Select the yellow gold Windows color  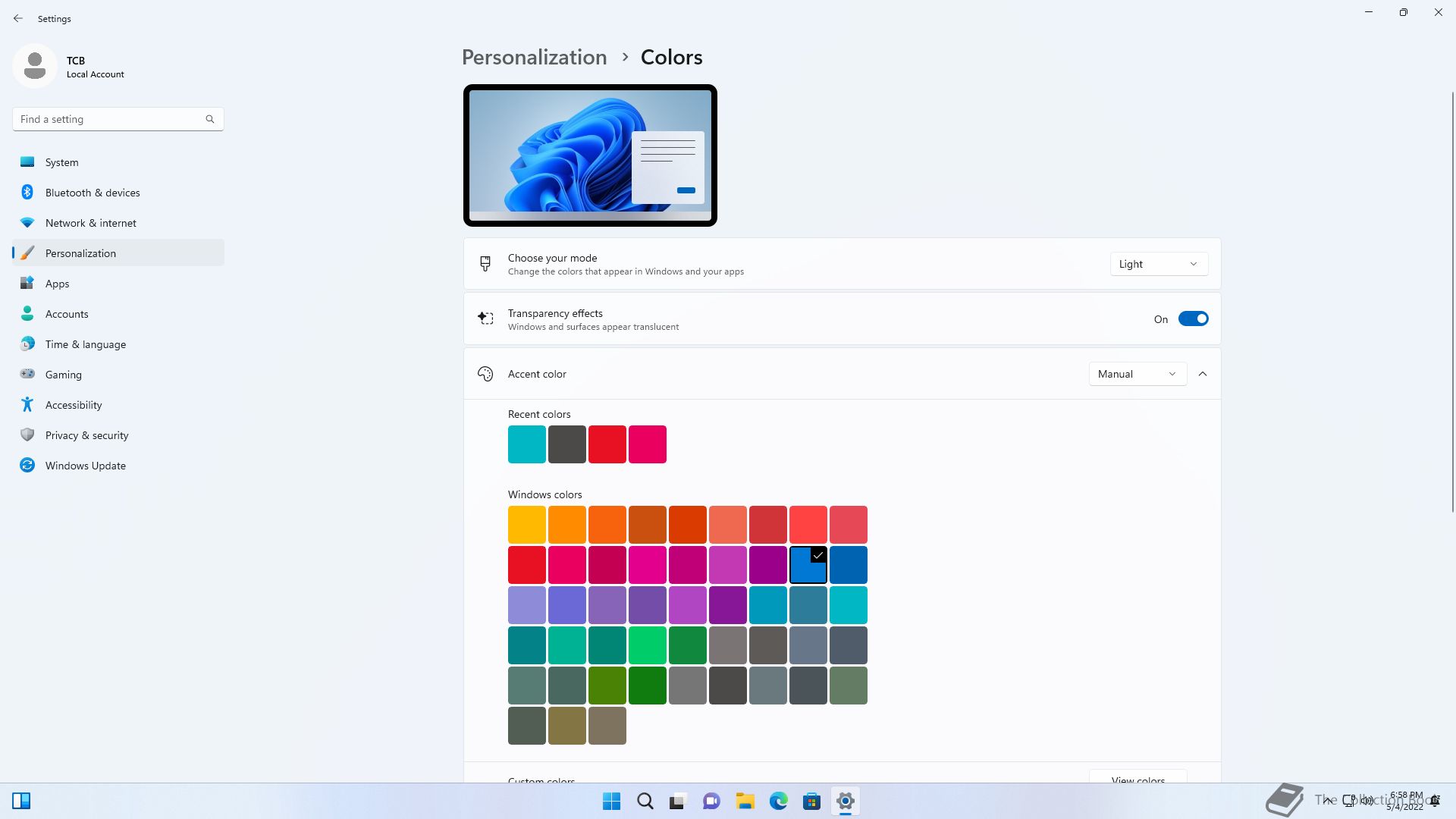(x=527, y=525)
